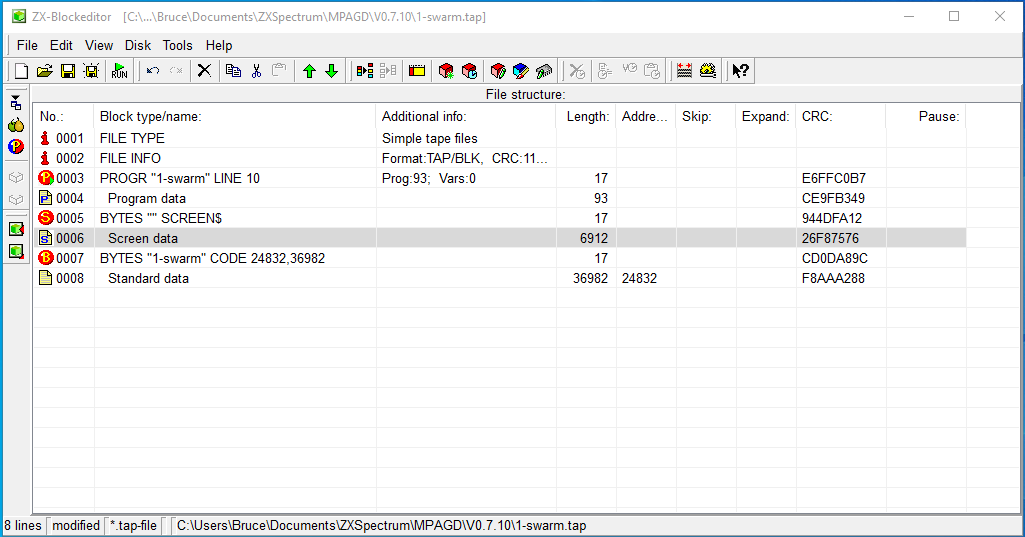The width and height of the screenshot is (1025, 537).
Task: Click the green RUN toolbar icon
Action: [x=119, y=71]
